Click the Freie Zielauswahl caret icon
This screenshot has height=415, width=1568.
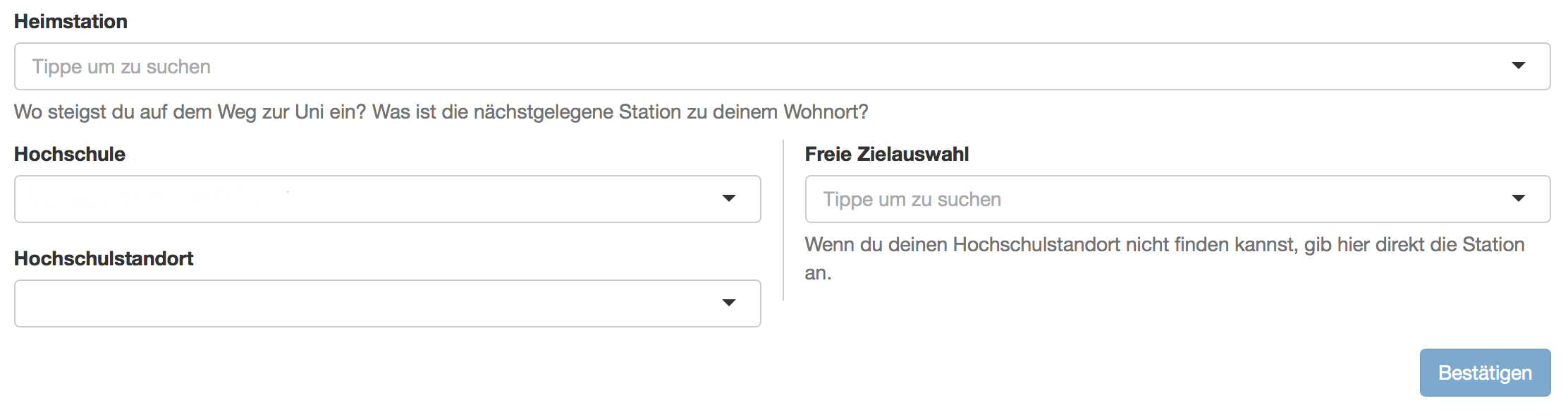point(1519,198)
